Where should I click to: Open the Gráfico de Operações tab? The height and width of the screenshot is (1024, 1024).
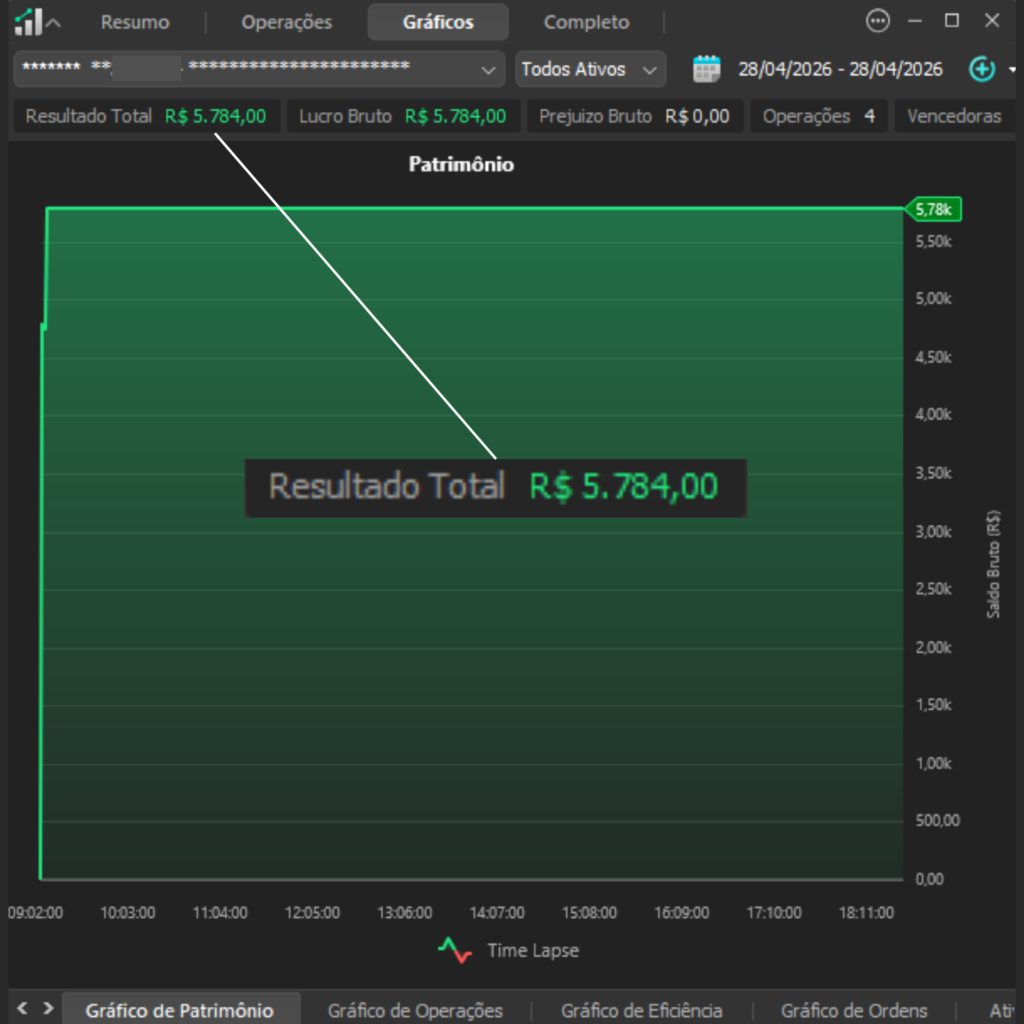(x=415, y=1011)
